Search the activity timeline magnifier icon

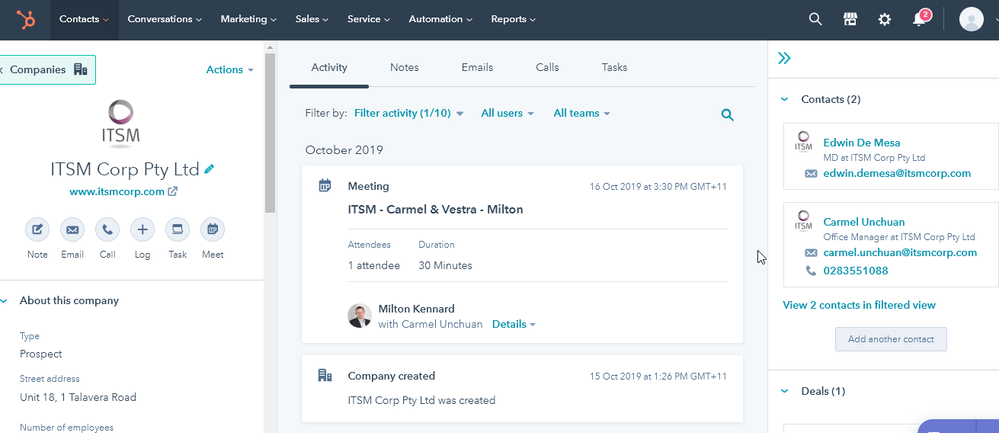tap(727, 115)
